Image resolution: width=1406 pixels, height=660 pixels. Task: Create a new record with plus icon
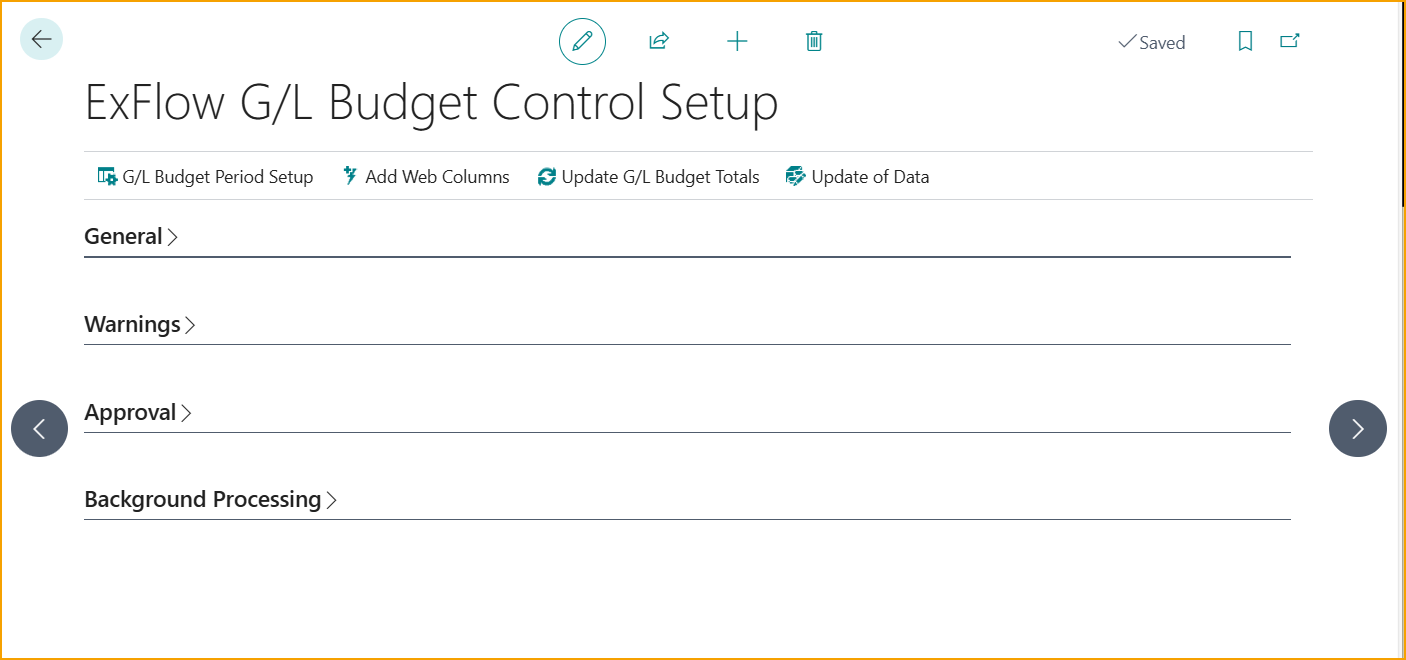pos(737,41)
